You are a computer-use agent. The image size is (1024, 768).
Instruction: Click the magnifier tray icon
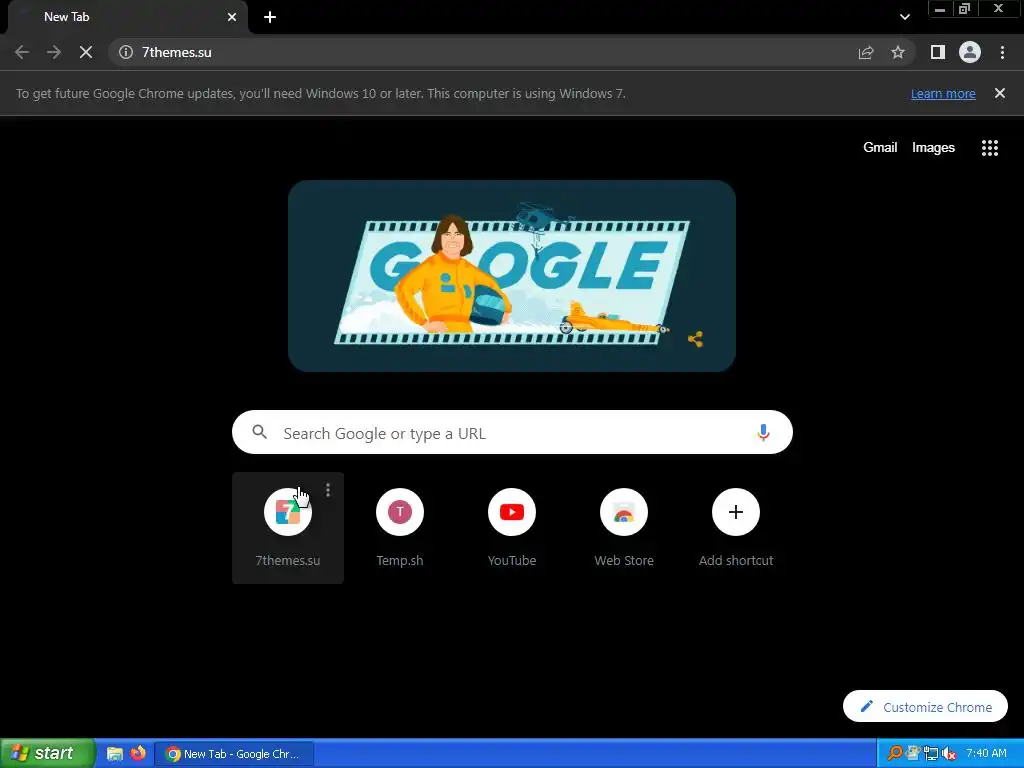[894, 754]
